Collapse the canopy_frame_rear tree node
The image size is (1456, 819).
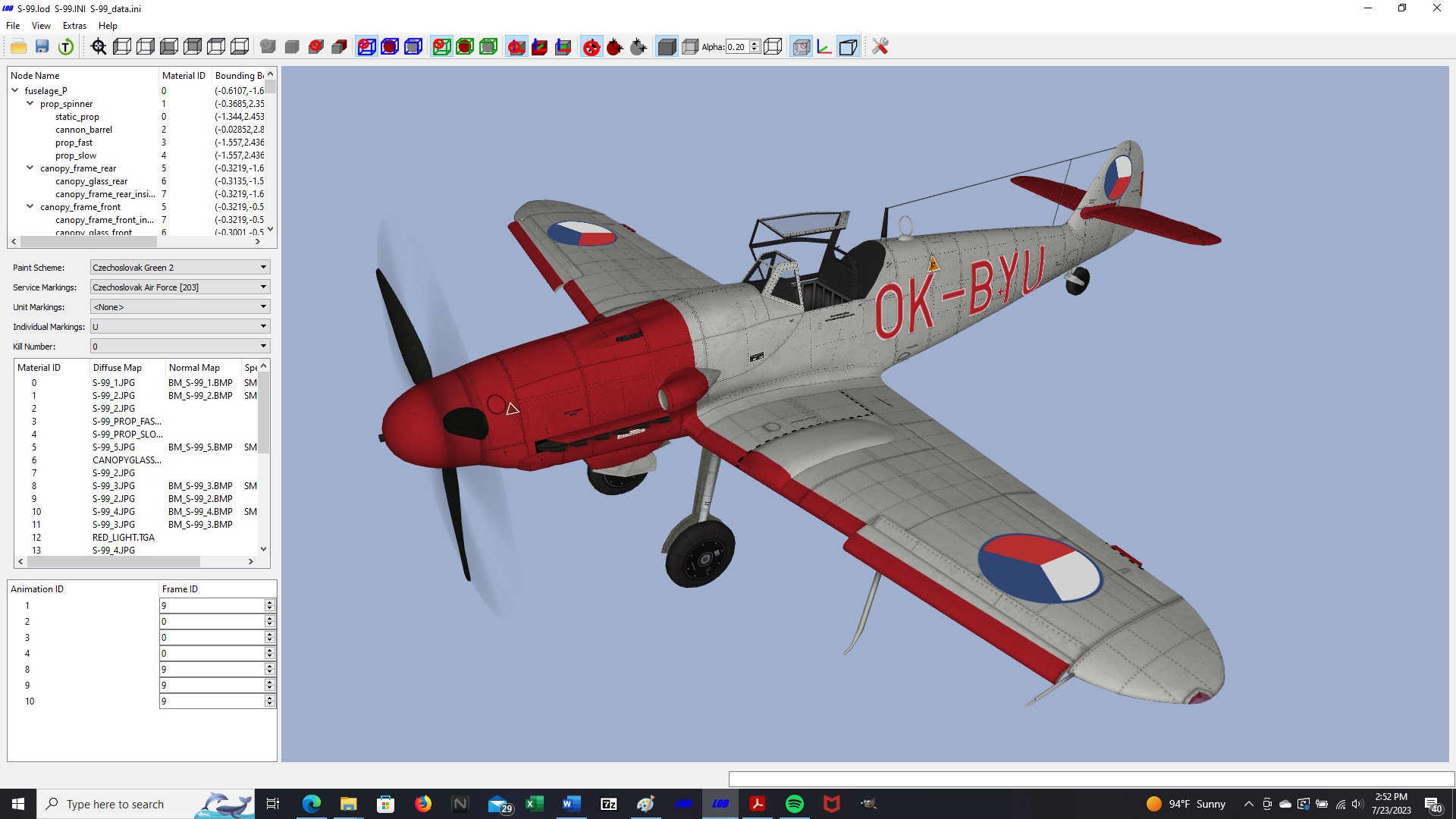[30, 168]
